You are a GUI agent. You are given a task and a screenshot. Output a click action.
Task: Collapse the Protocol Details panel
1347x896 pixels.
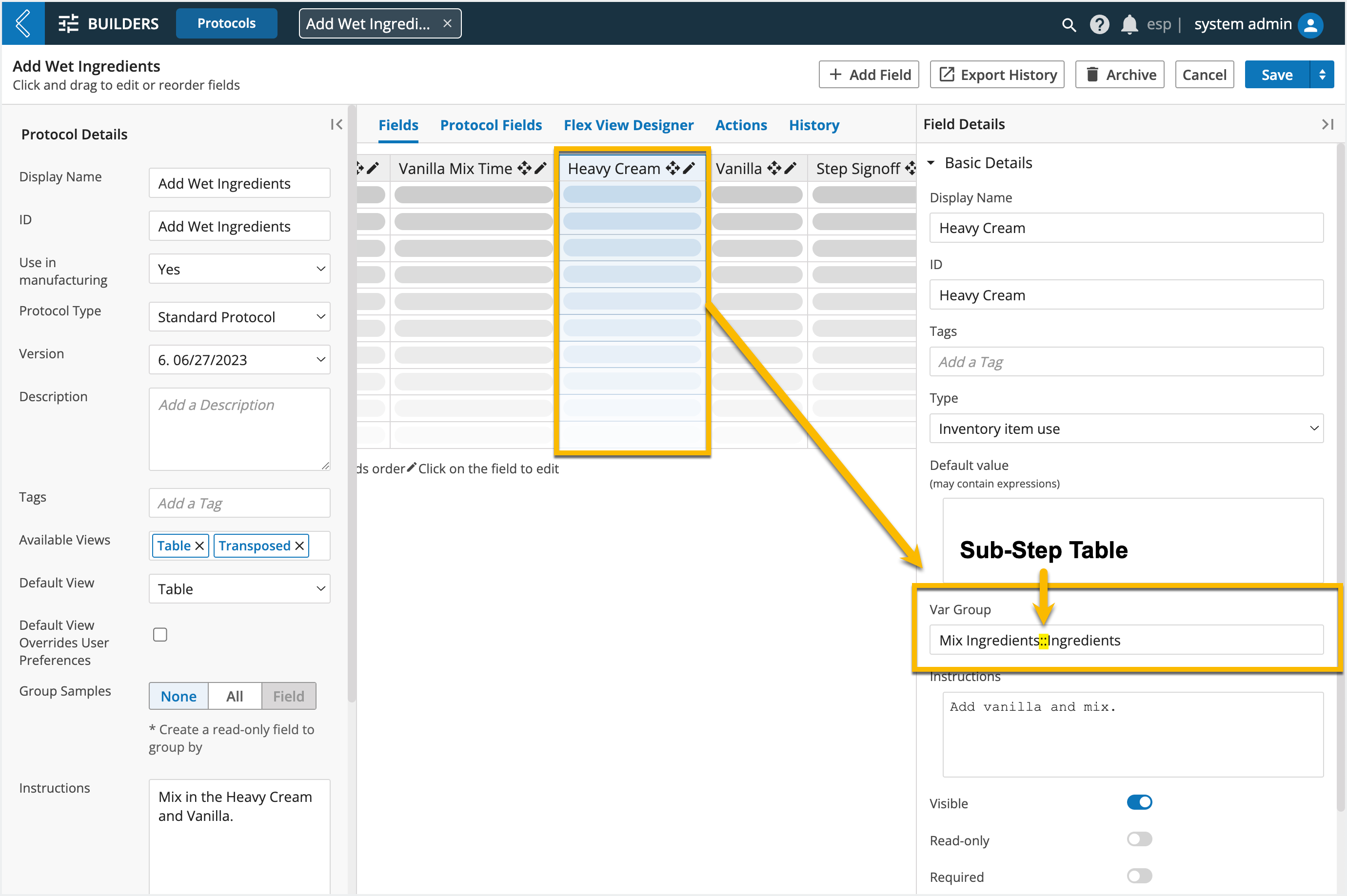336,124
